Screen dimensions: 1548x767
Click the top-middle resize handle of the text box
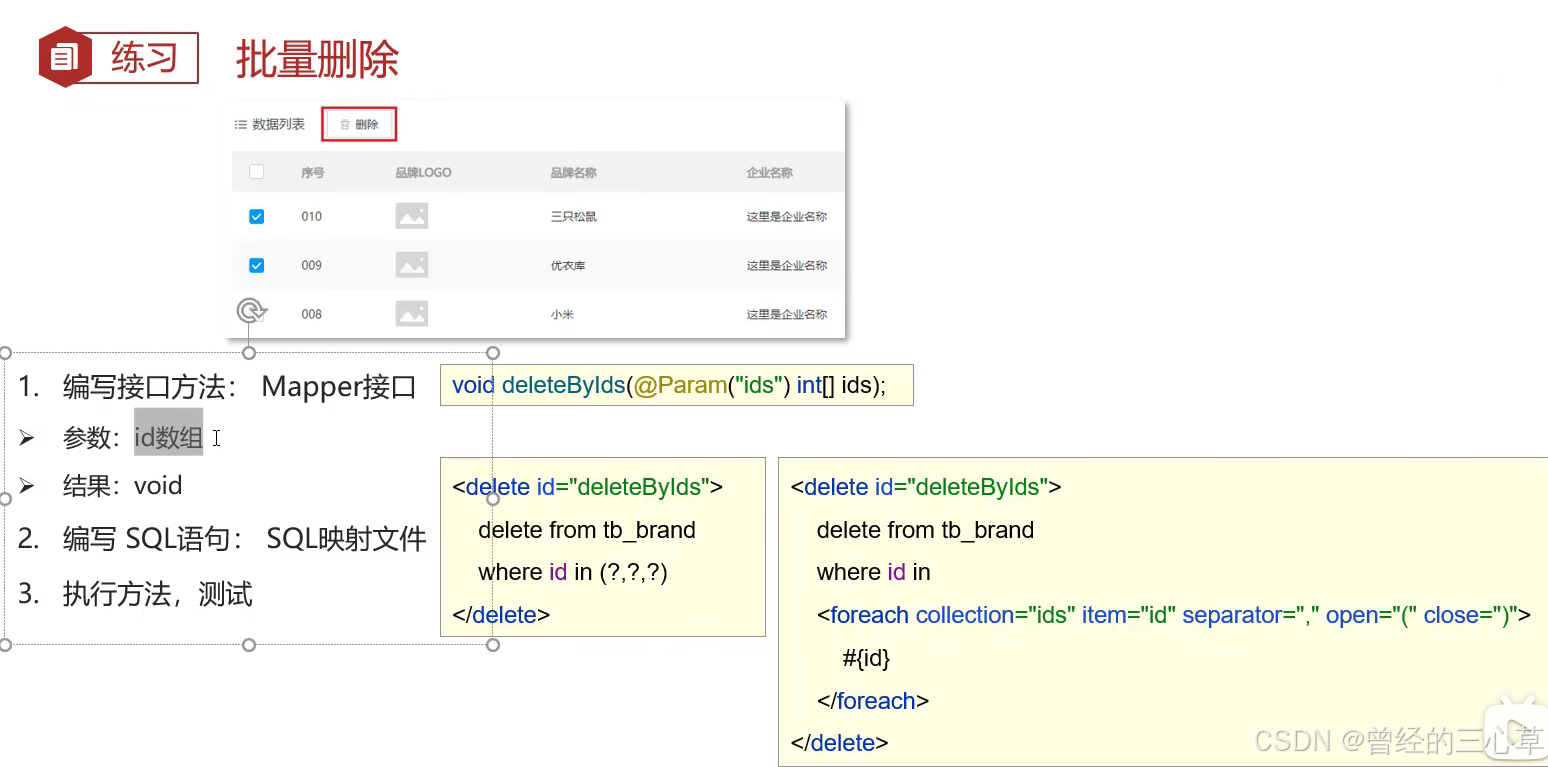(250, 353)
